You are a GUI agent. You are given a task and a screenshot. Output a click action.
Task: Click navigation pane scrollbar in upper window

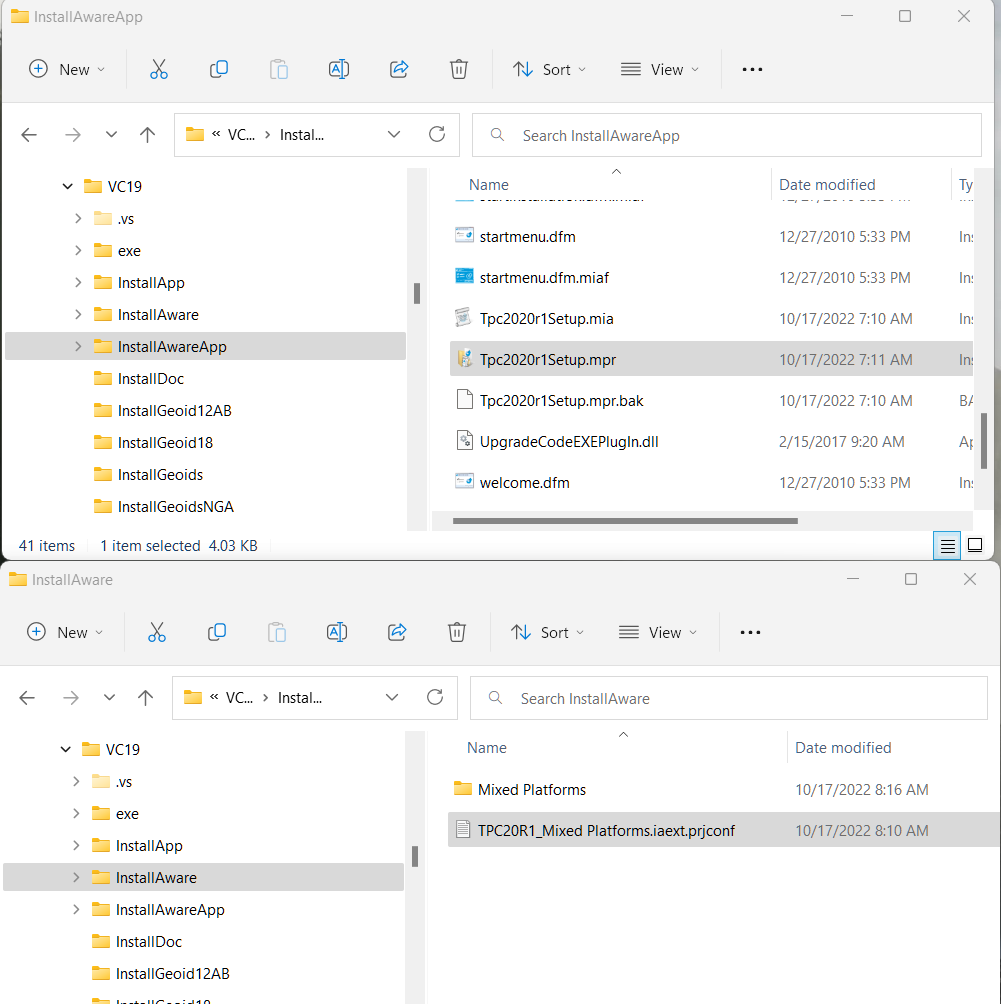[417, 293]
